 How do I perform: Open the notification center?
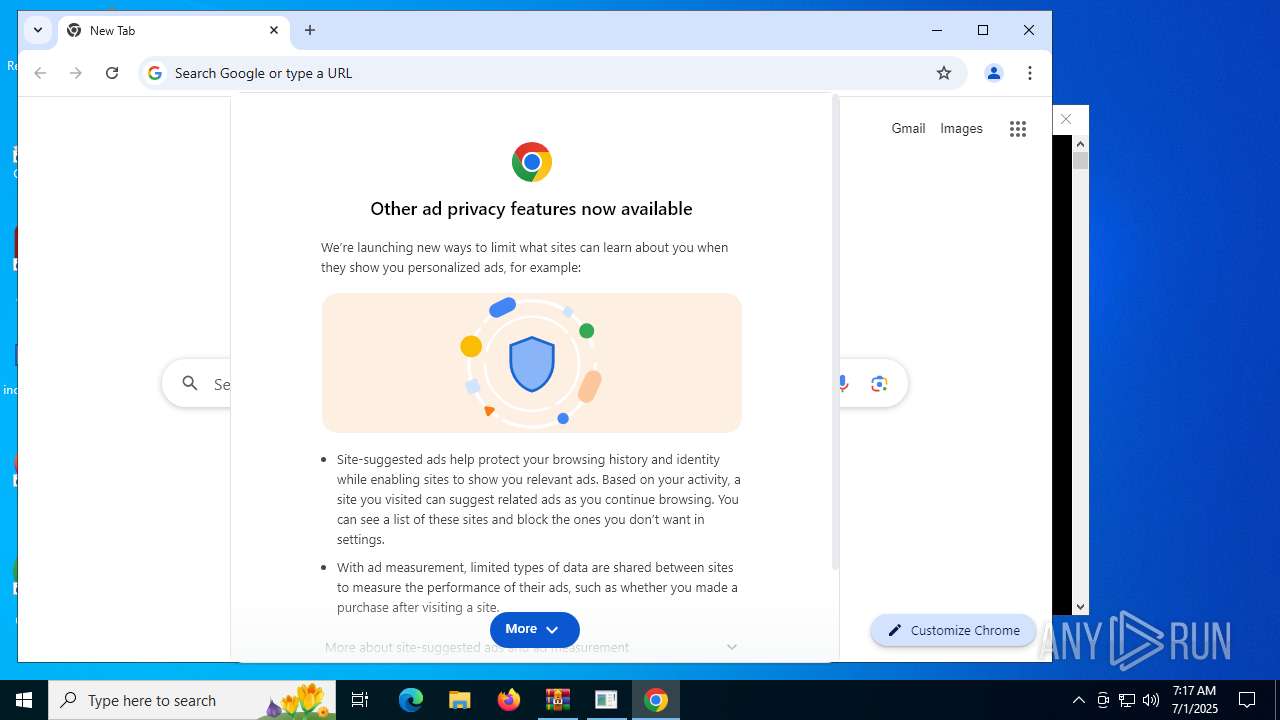coord(1247,700)
